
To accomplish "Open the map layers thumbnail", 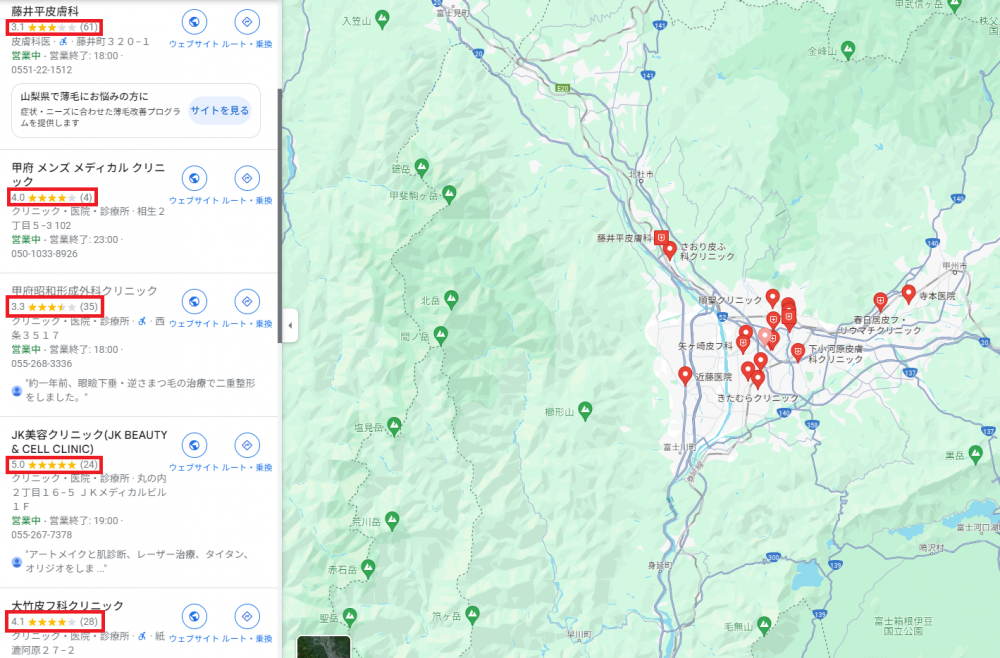I will [323, 647].
